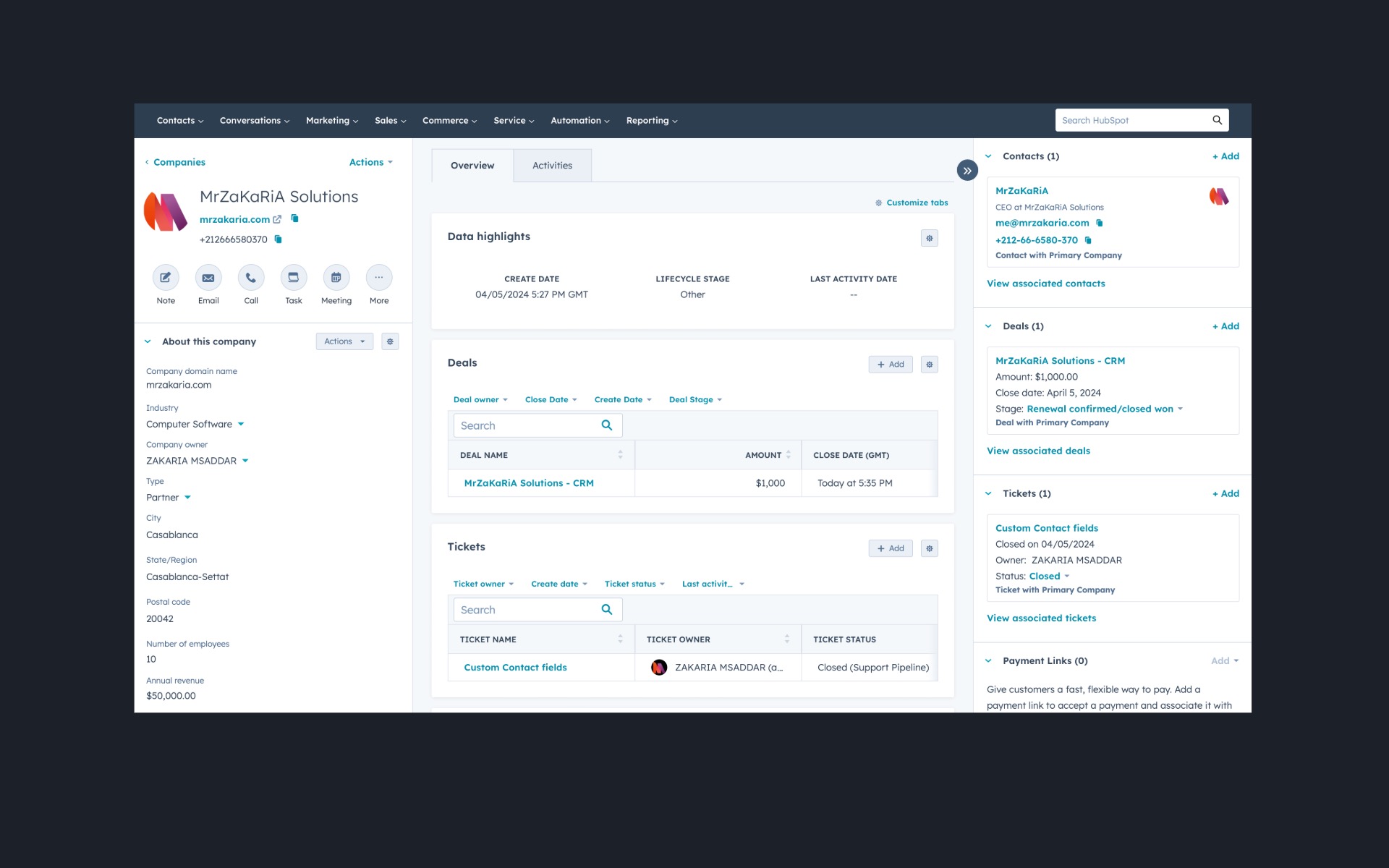Log a call via the Call icon

251,277
